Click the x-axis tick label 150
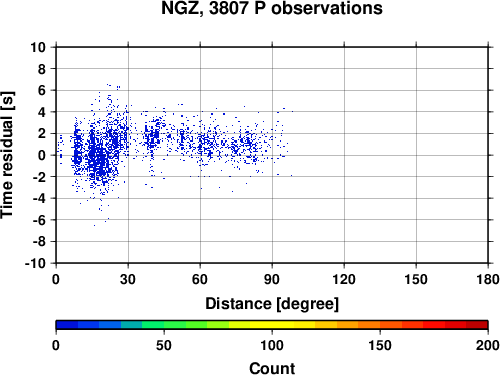 coord(416,279)
